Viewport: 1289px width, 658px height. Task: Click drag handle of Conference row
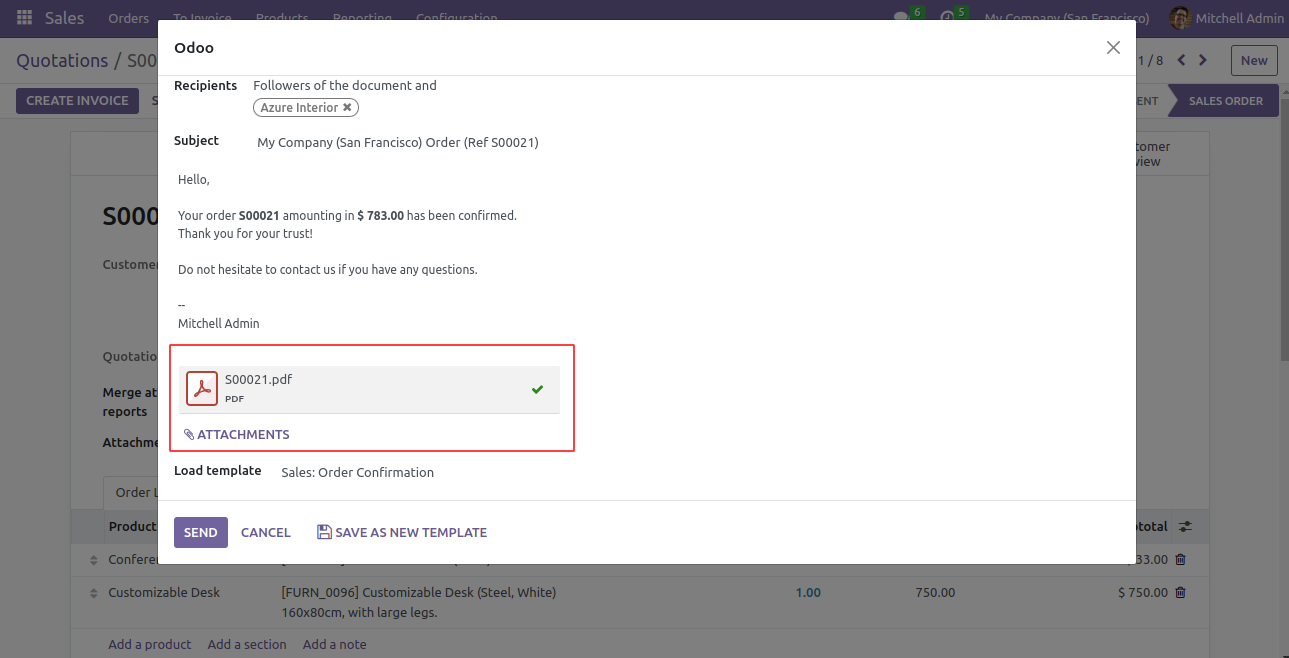pyautogui.click(x=94, y=560)
